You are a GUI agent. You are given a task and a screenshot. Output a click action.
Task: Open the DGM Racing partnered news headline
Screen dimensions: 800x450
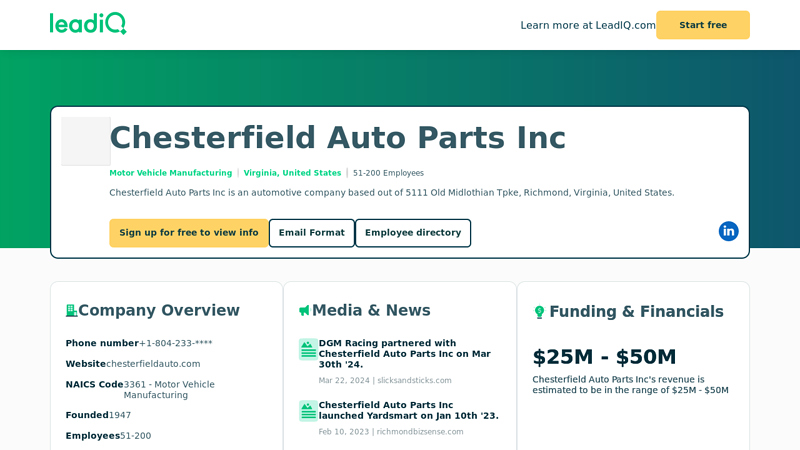click(405, 354)
